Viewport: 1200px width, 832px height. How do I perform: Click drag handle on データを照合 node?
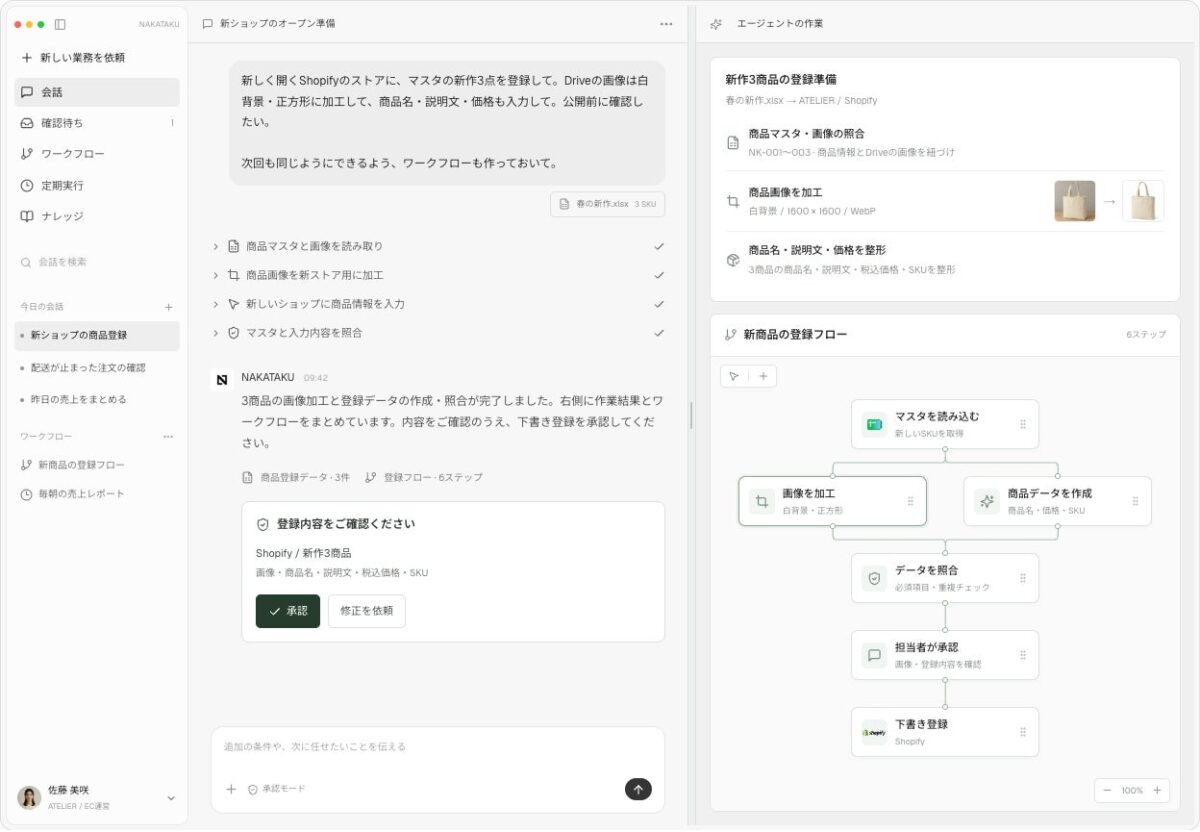[1022, 578]
